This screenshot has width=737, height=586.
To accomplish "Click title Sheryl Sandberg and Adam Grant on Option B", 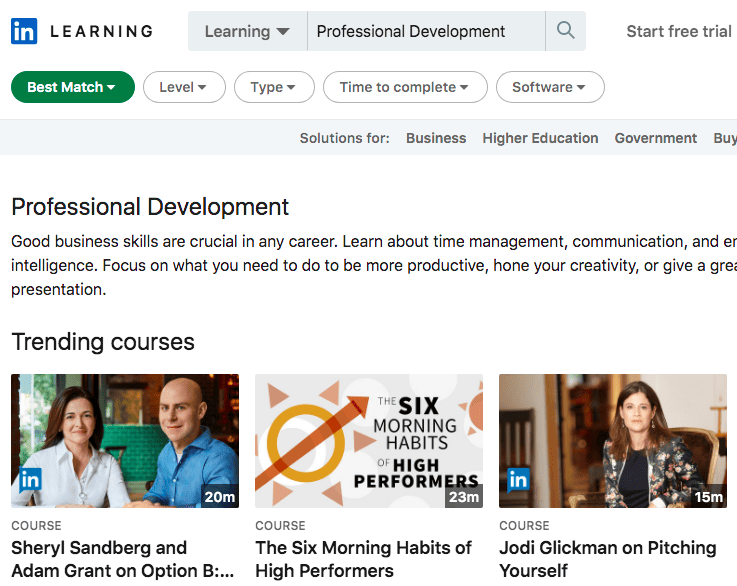I will (x=123, y=559).
